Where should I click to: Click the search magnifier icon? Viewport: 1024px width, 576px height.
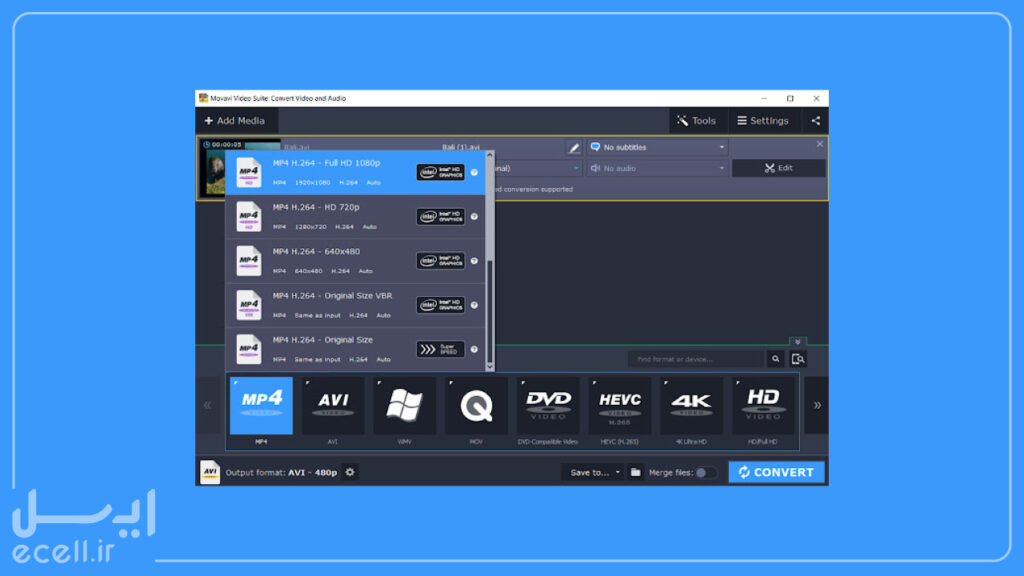pyautogui.click(x=775, y=359)
